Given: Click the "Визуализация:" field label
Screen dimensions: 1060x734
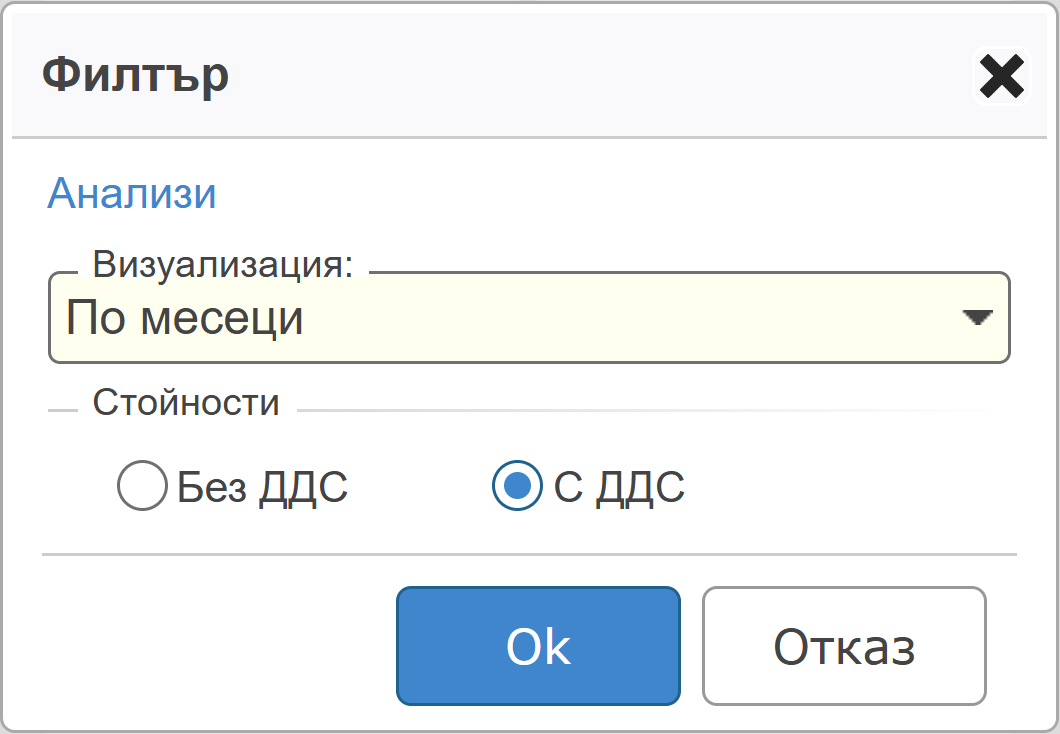Looking at the screenshot, I should 223,265.
